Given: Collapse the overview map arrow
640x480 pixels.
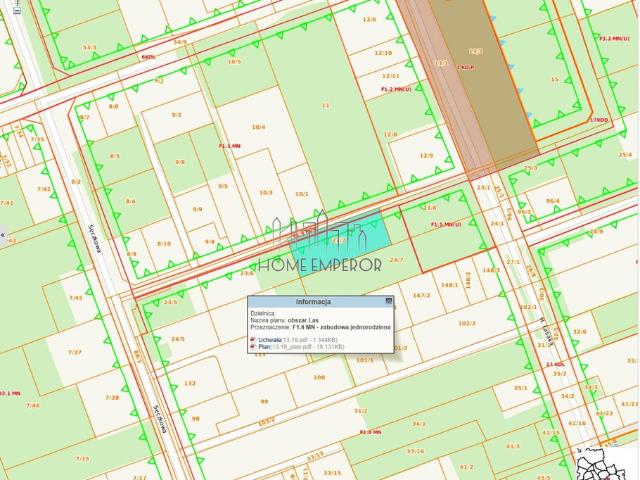Looking at the screenshot, I should [579, 449].
